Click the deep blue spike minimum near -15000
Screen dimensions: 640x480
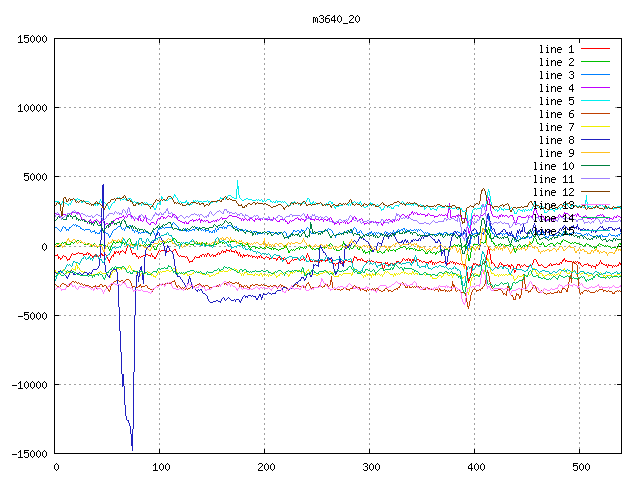pyautogui.click(x=132, y=449)
